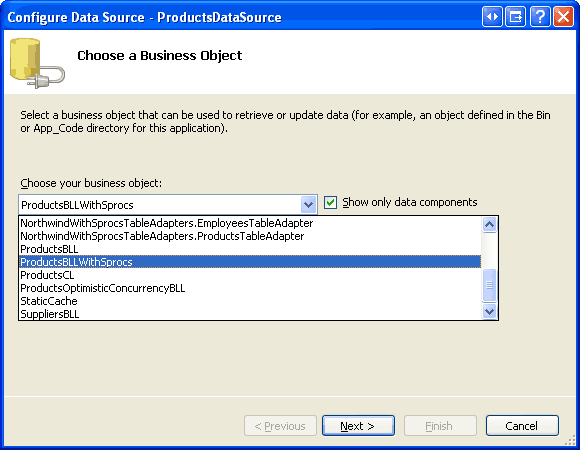The image size is (580, 450).
Task: Click the list scrollbar down arrow
Action: point(489,311)
